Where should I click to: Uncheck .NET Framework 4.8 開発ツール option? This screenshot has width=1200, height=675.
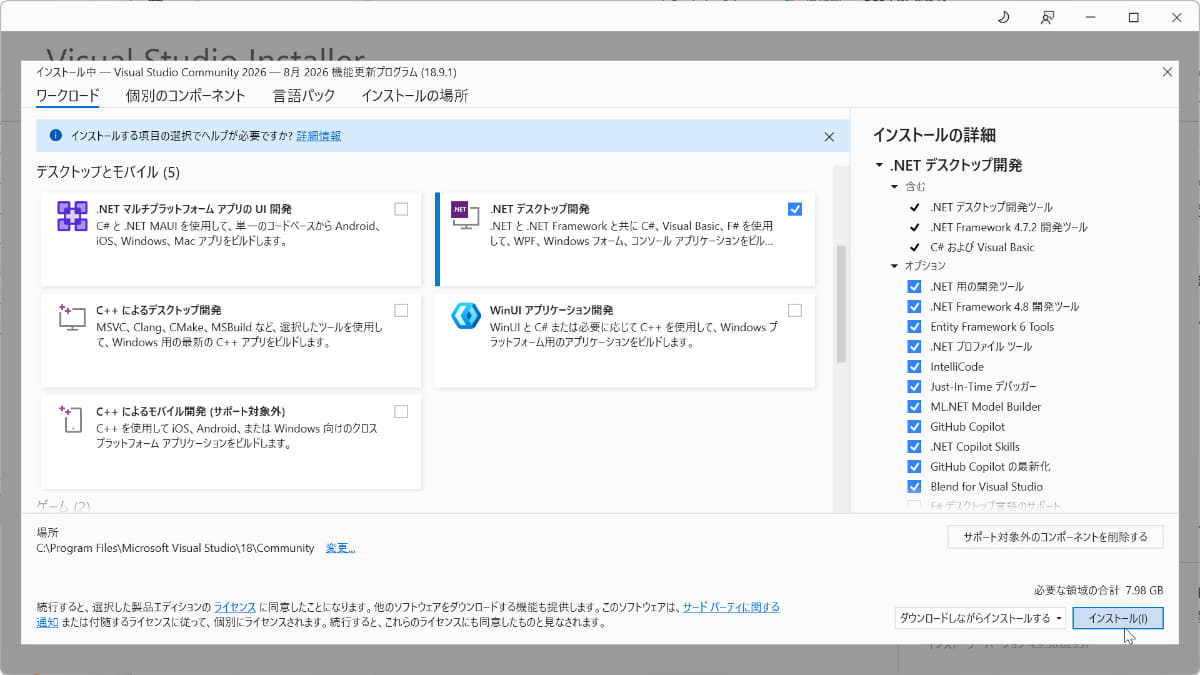click(x=914, y=307)
